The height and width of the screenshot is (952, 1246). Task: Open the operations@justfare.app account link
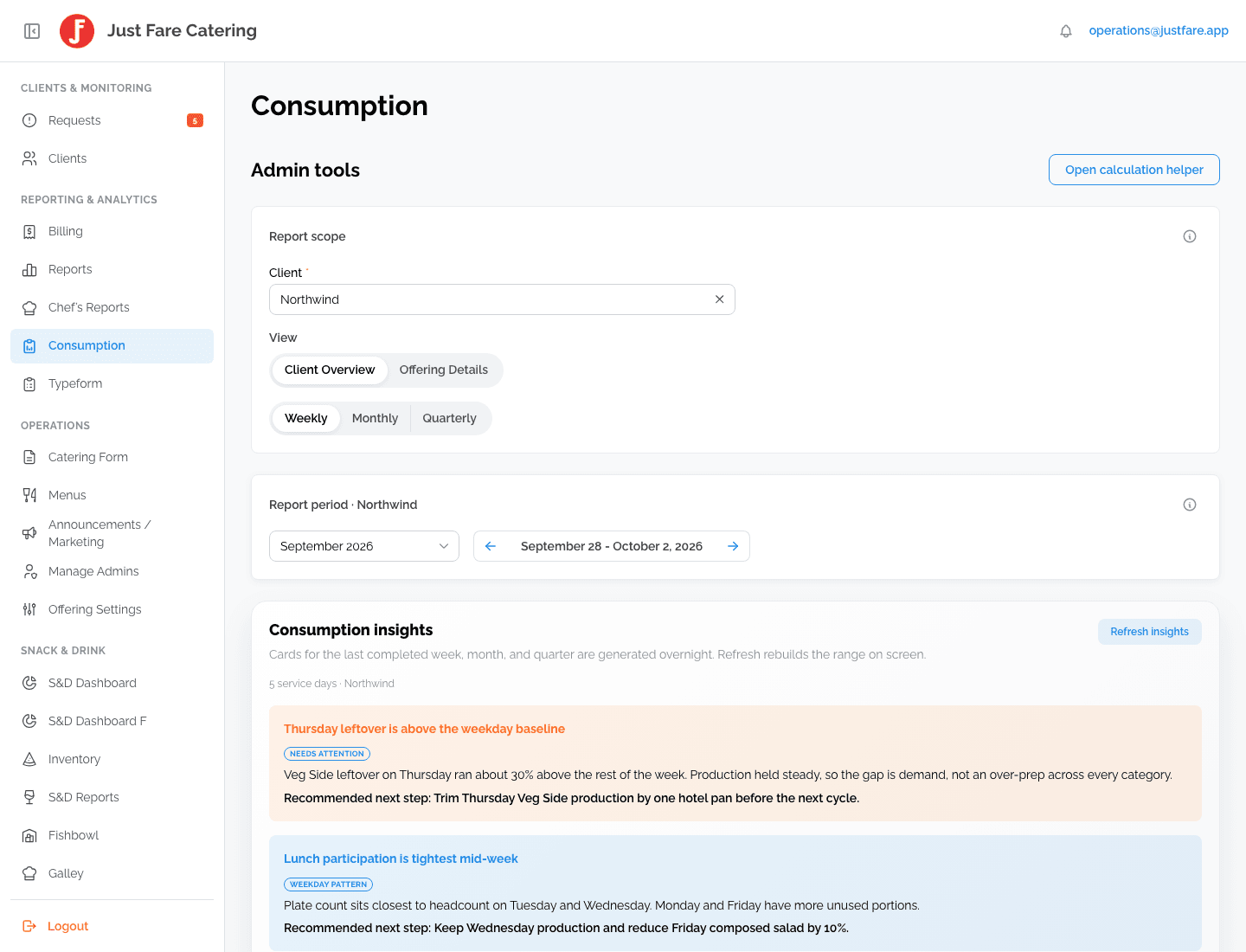(x=1159, y=30)
